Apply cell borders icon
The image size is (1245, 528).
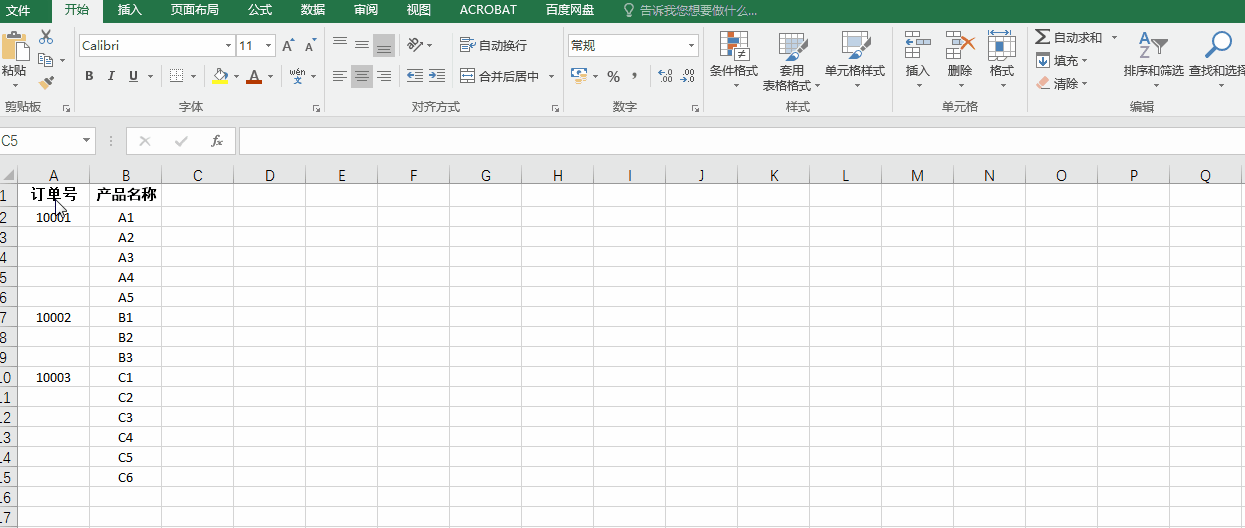tap(176, 76)
